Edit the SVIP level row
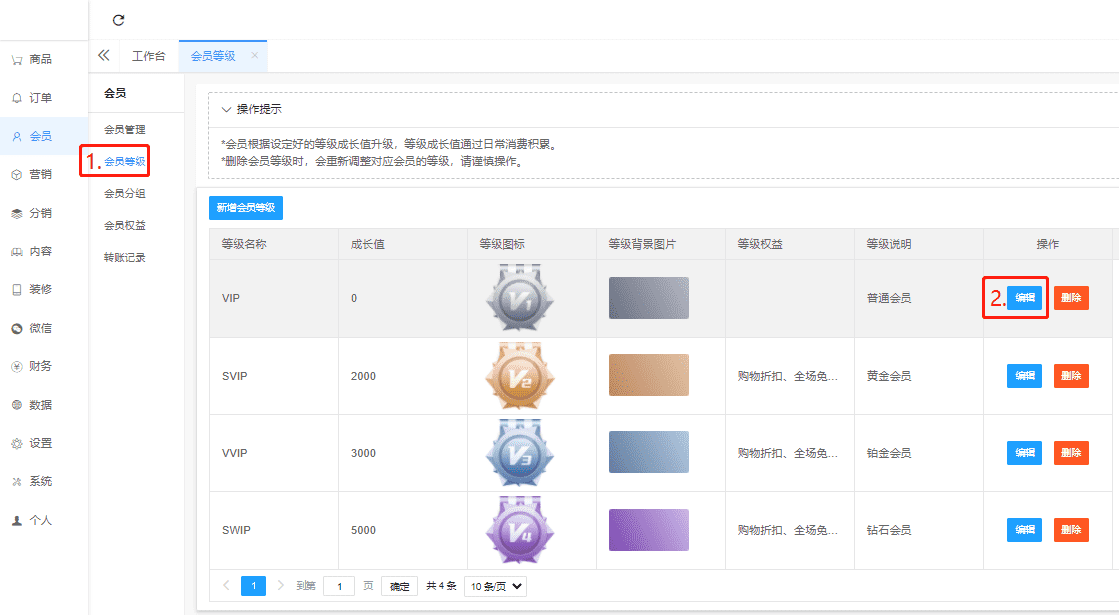Image resolution: width=1119 pixels, height=615 pixels. (1024, 376)
